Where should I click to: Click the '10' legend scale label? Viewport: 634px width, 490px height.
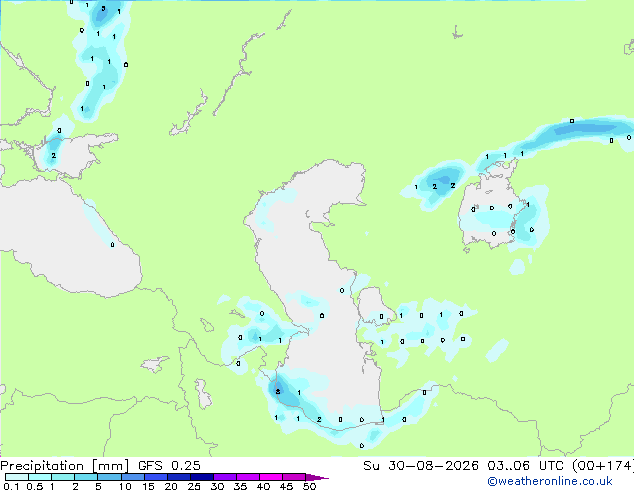125,486
